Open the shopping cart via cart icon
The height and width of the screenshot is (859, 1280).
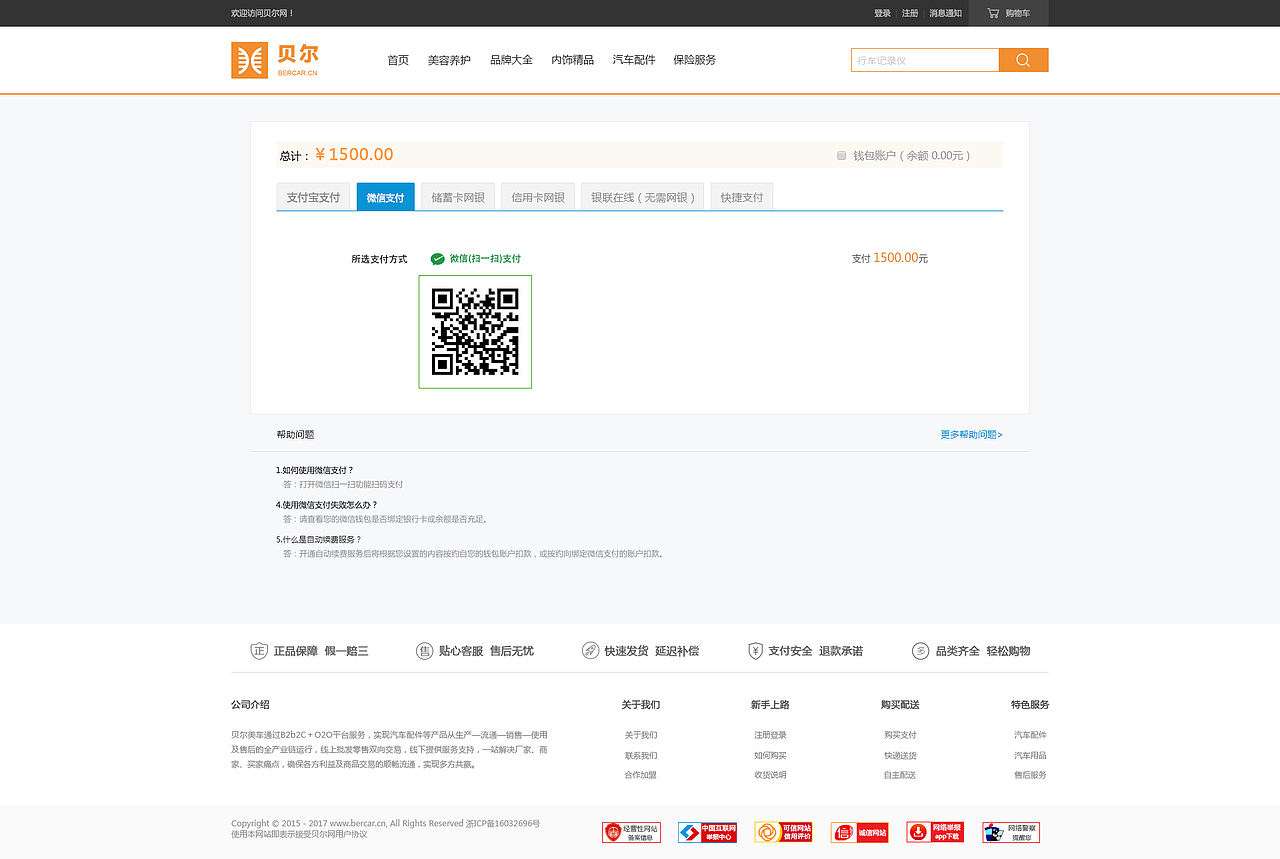[1007, 13]
